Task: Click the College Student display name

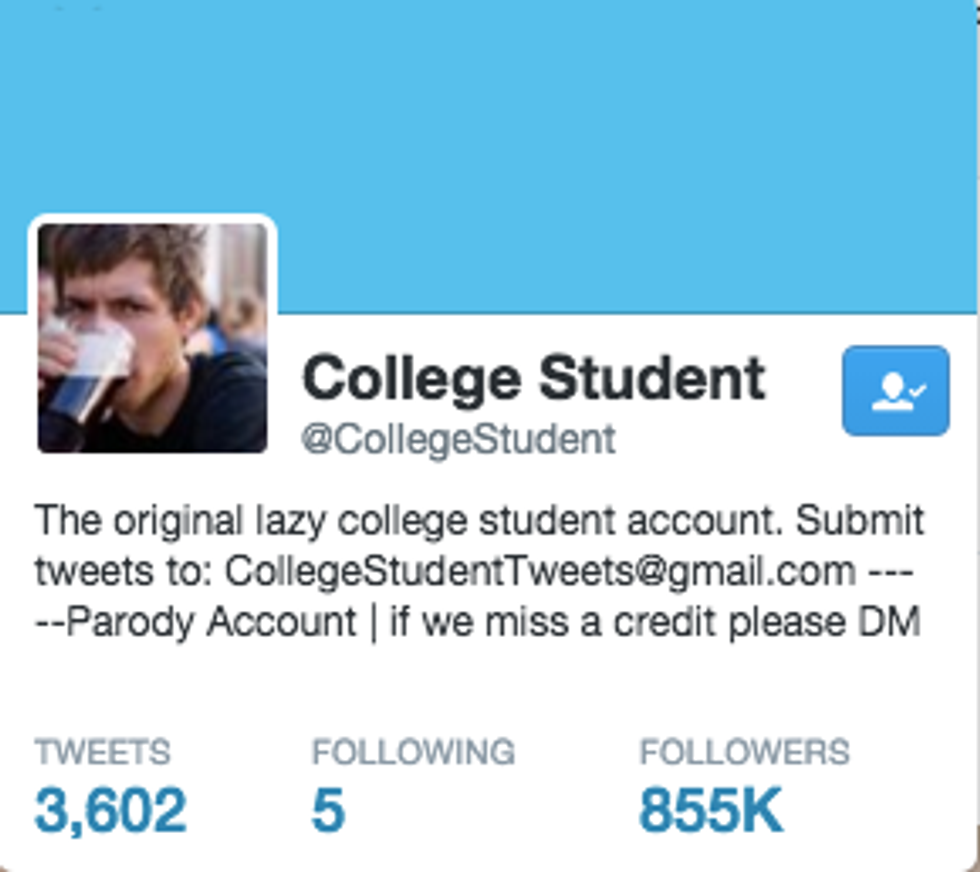Action: [534, 379]
